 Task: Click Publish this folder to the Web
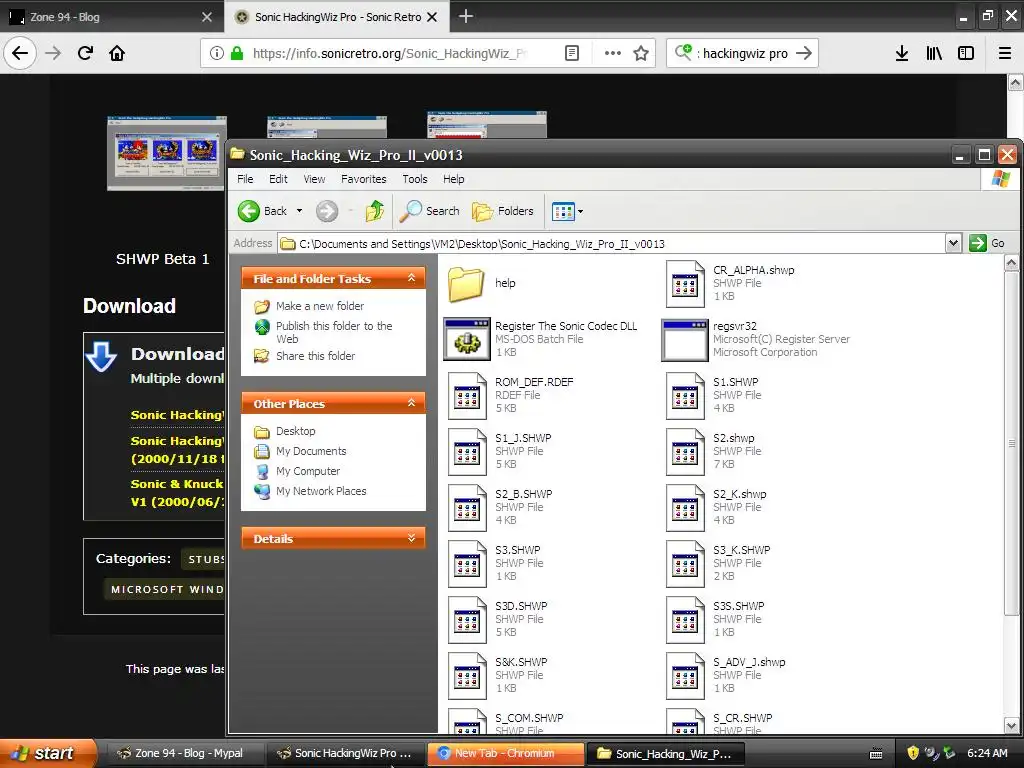point(334,332)
